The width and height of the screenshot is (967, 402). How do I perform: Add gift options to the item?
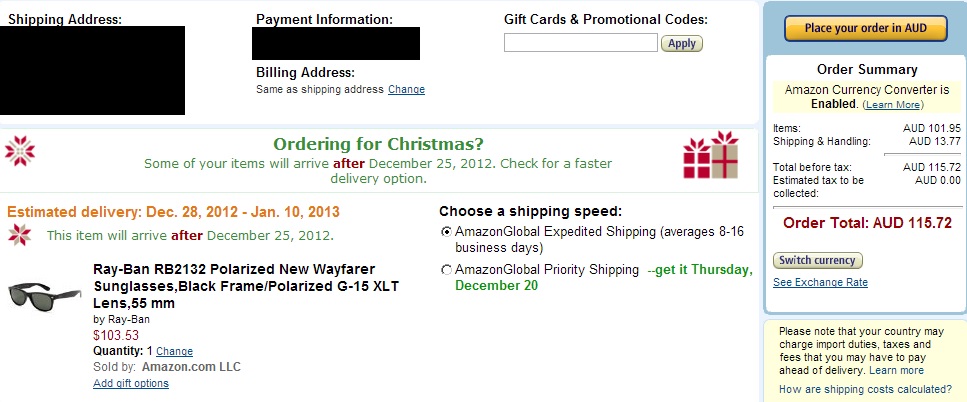(x=131, y=384)
